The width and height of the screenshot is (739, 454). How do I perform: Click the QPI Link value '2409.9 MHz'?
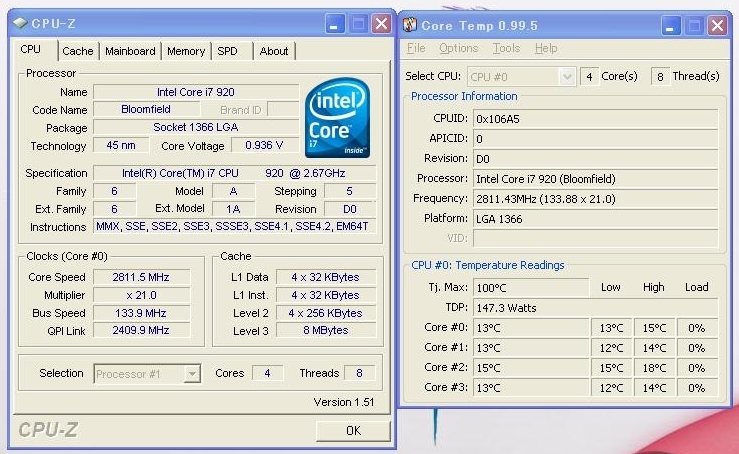pos(141,330)
